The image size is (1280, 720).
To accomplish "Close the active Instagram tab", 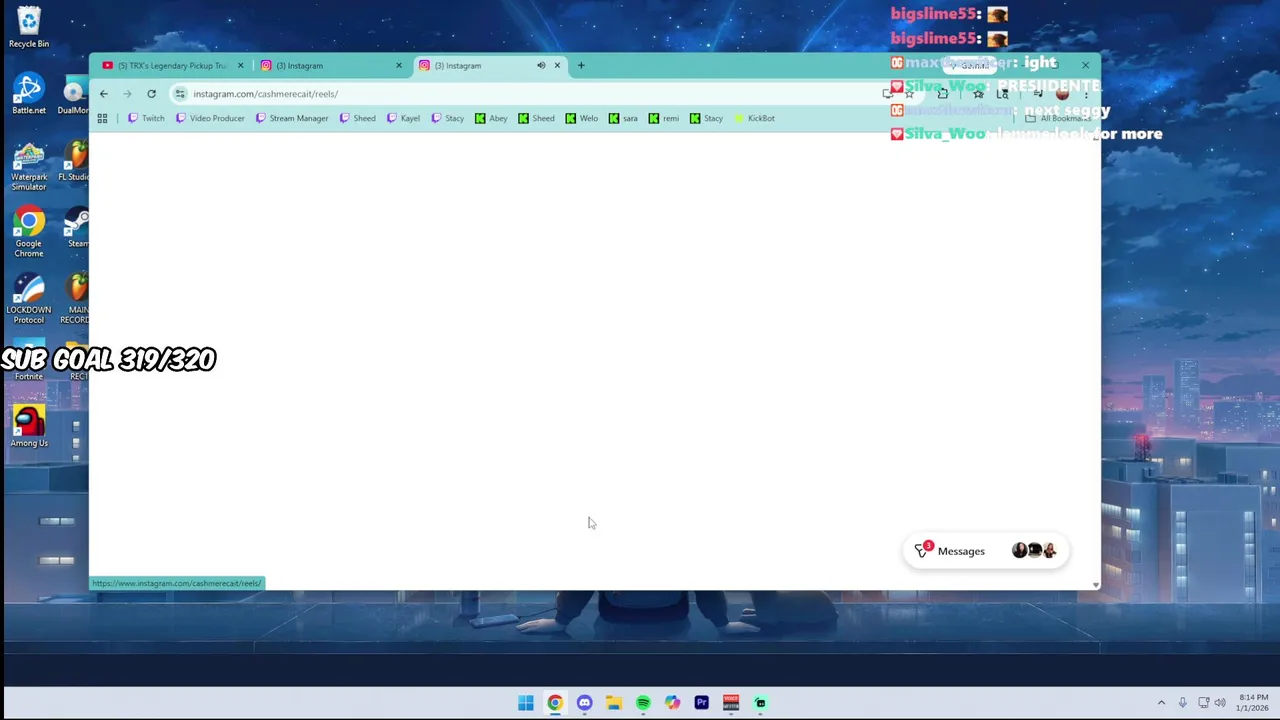I will 557,66.
